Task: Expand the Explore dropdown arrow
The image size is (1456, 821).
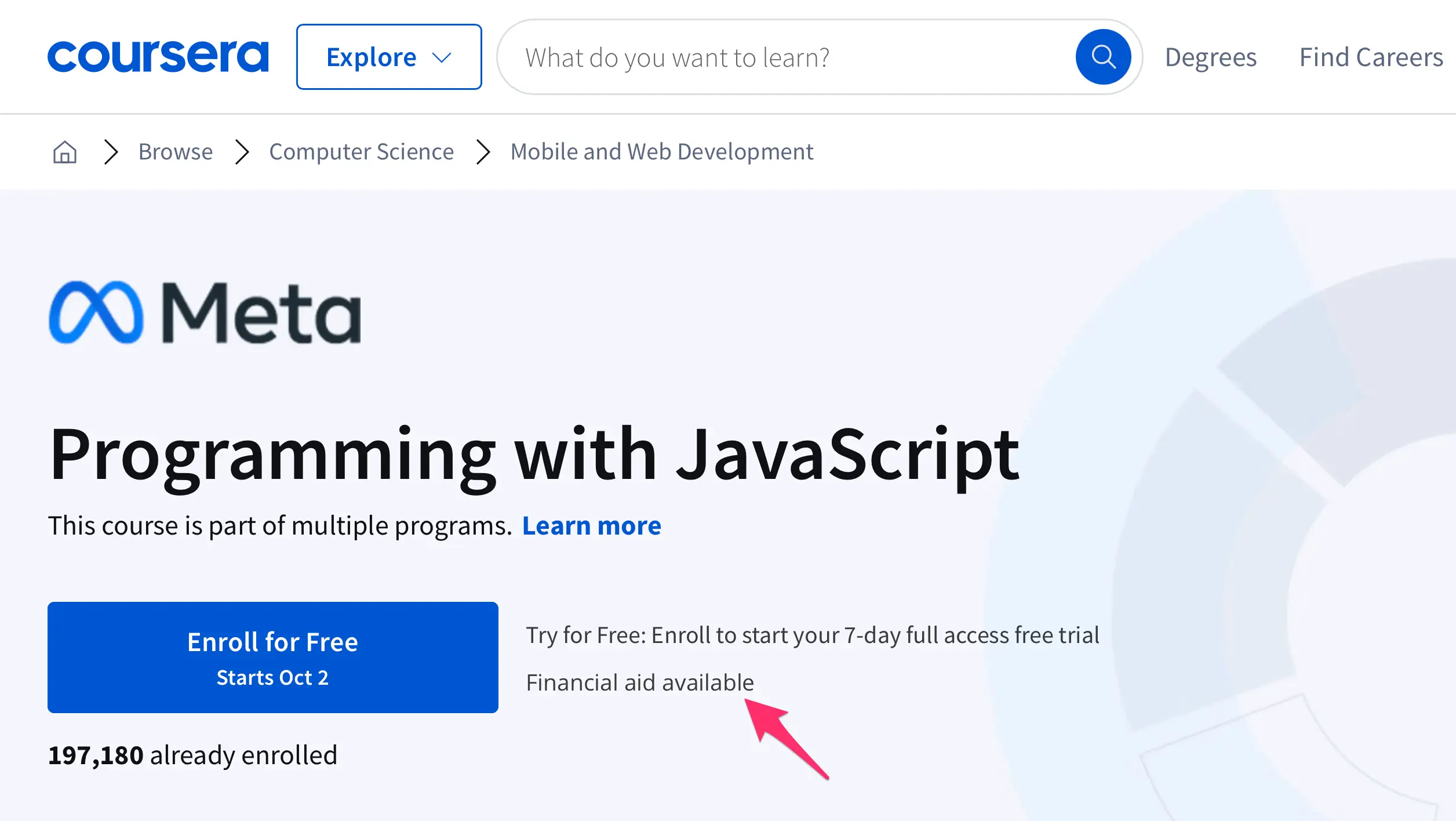Action: point(442,57)
